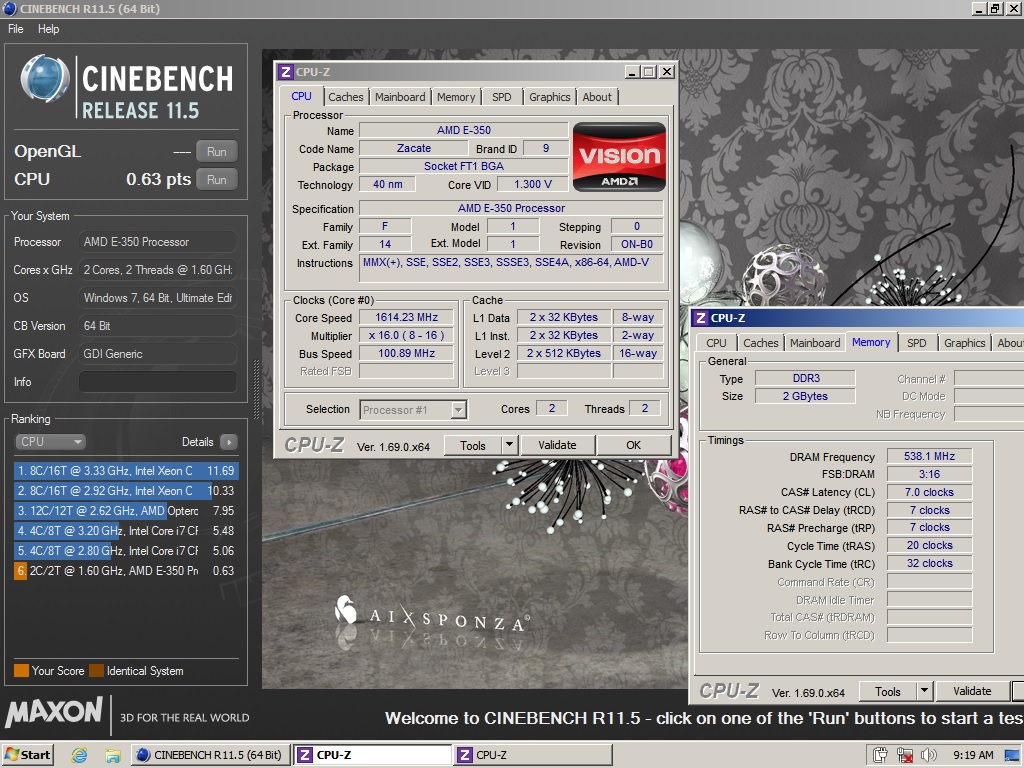Image resolution: width=1024 pixels, height=768 pixels.
Task: Switch to Caches tab in front CPU-Z window
Action: (345, 97)
